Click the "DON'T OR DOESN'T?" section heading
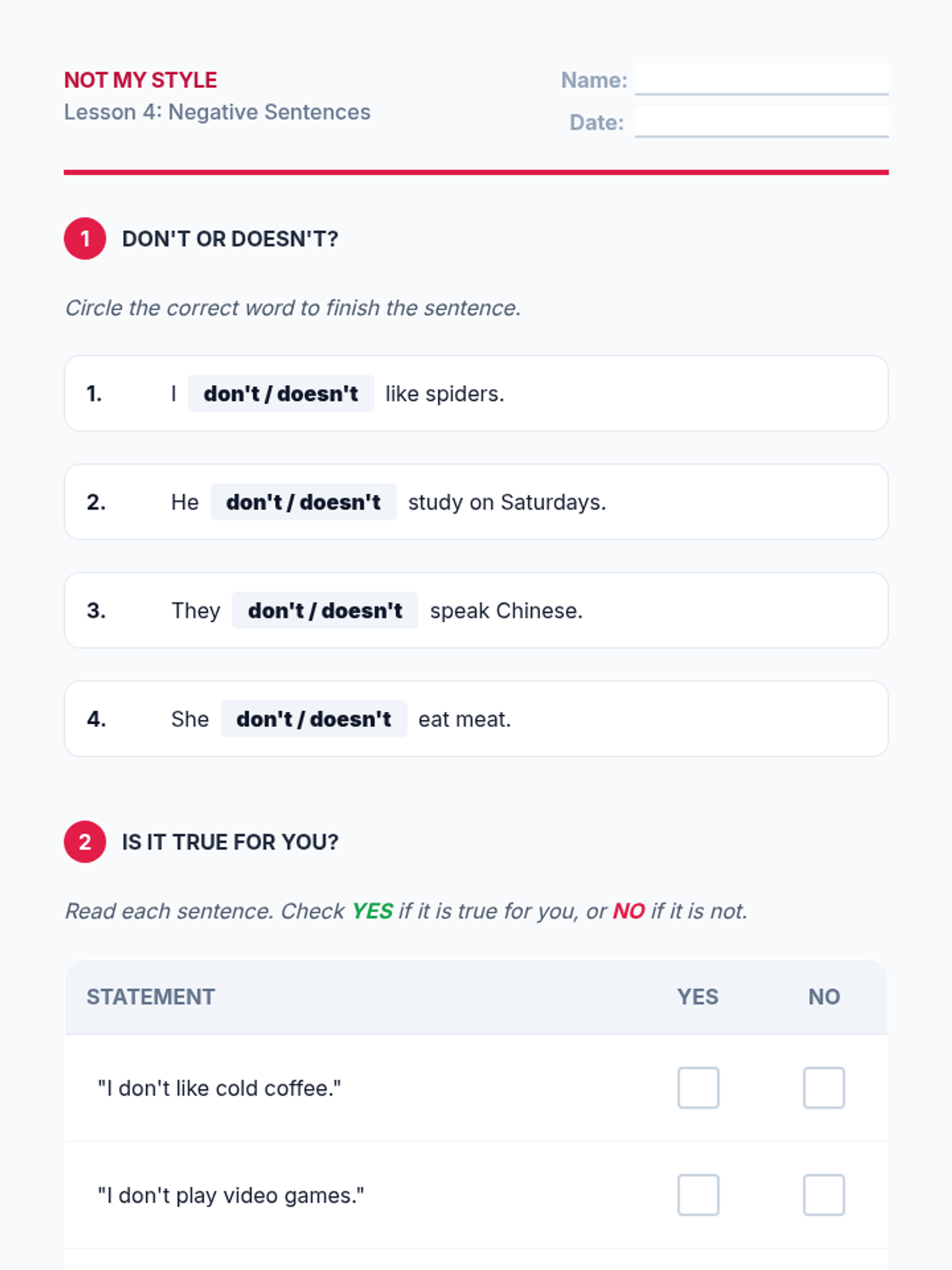Viewport: 952px width, 1270px height. coord(230,239)
